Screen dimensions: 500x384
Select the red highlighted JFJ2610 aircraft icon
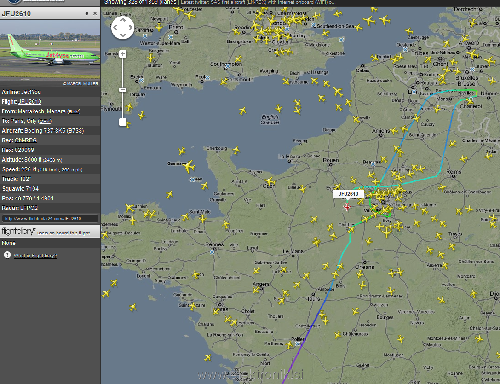[x=347, y=207]
